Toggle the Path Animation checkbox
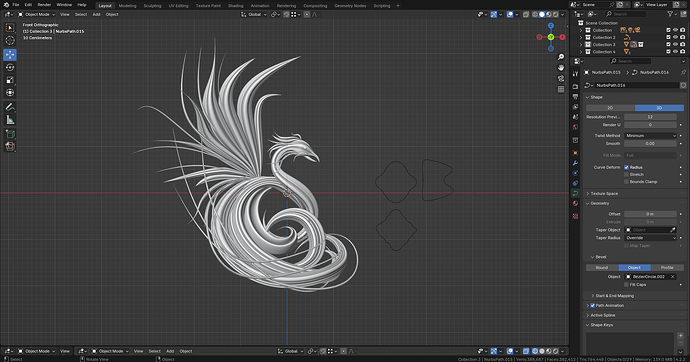Viewport: 690px width, 362px height. pos(592,305)
